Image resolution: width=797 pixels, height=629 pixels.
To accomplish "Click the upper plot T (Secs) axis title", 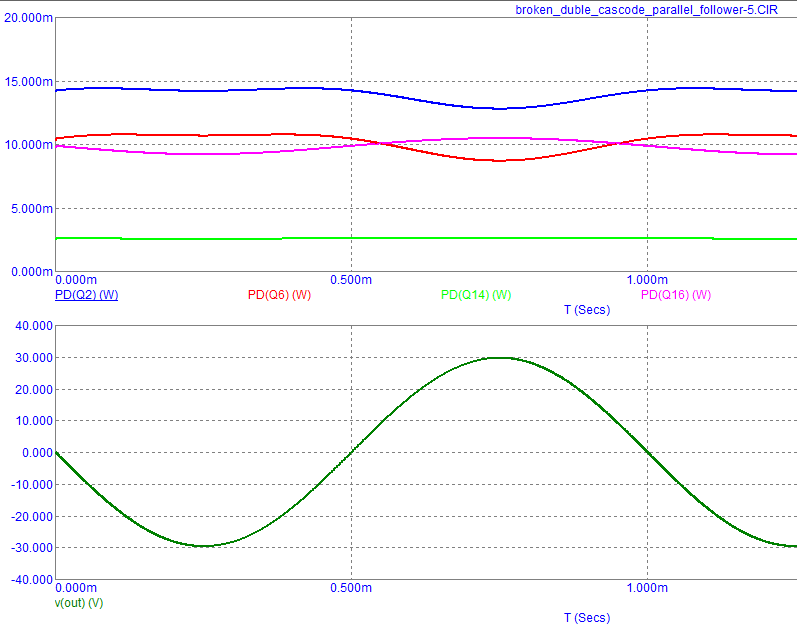I will [x=587, y=310].
